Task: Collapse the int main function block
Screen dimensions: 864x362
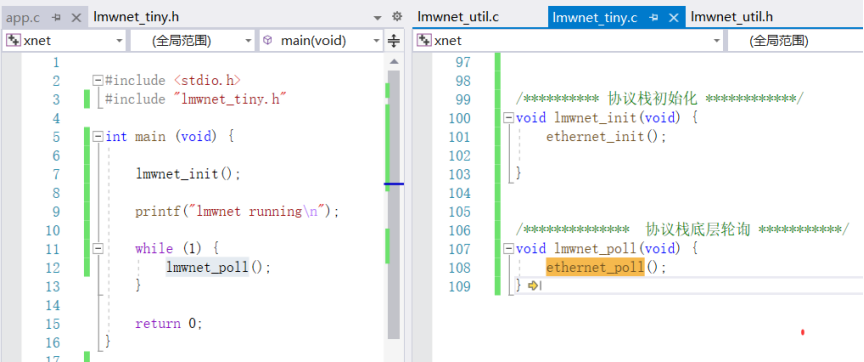Action: pyautogui.click(x=98, y=136)
